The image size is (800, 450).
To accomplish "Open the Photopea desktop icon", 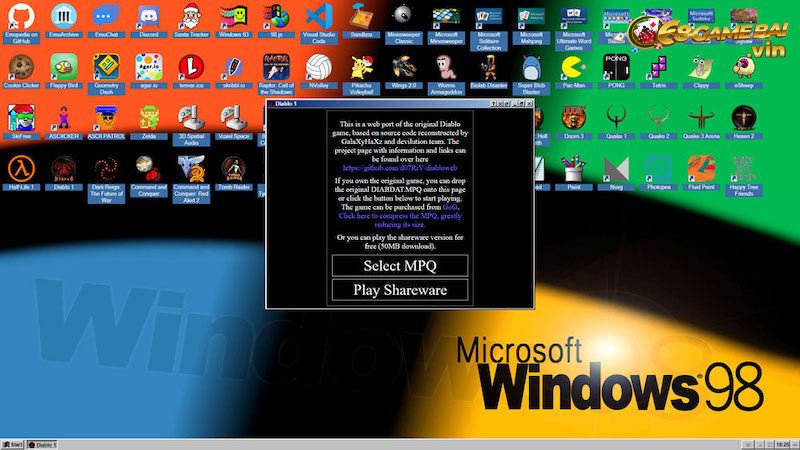I will tap(658, 167).
